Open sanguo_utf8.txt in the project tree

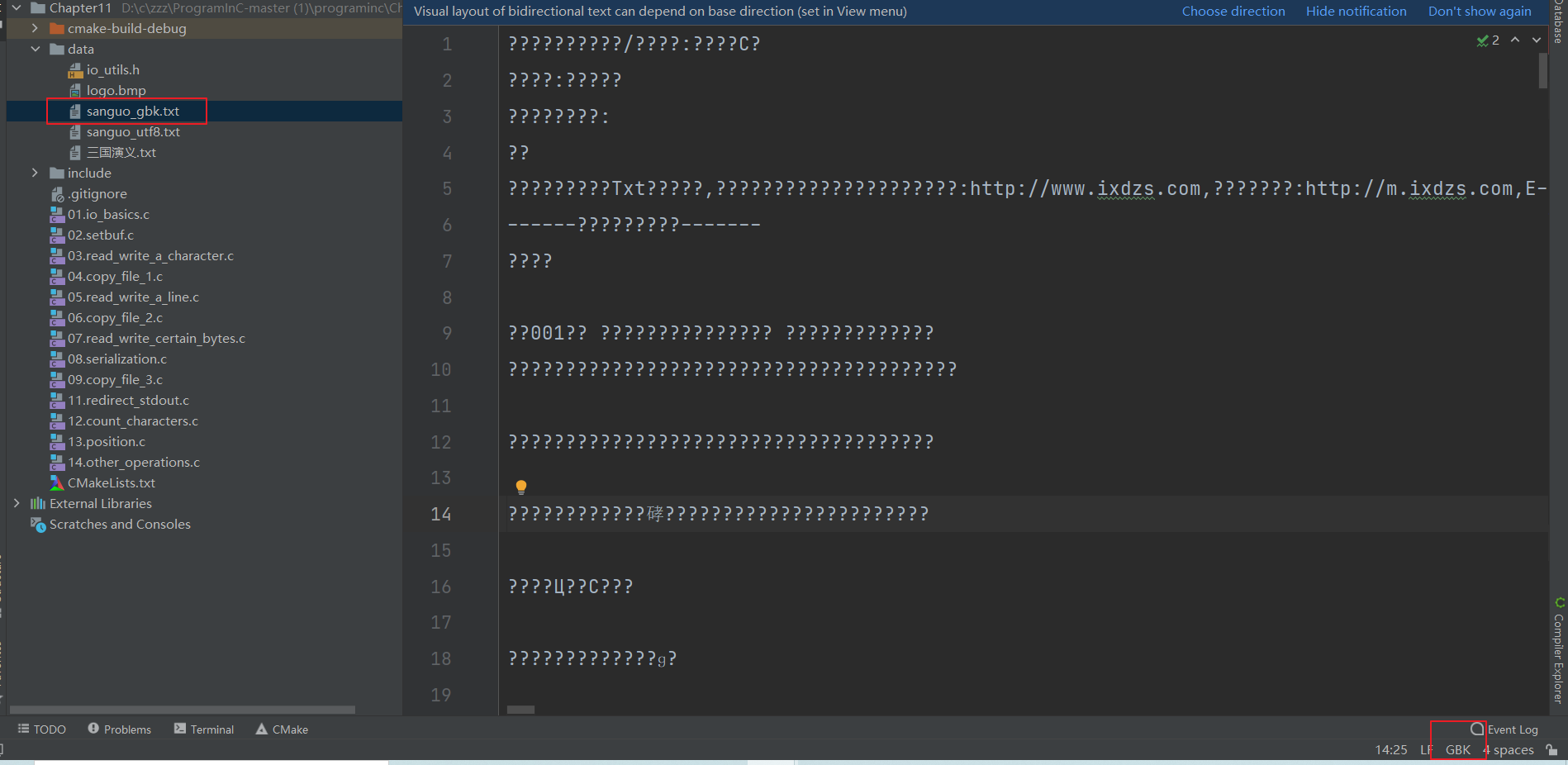tap(133, 131)
